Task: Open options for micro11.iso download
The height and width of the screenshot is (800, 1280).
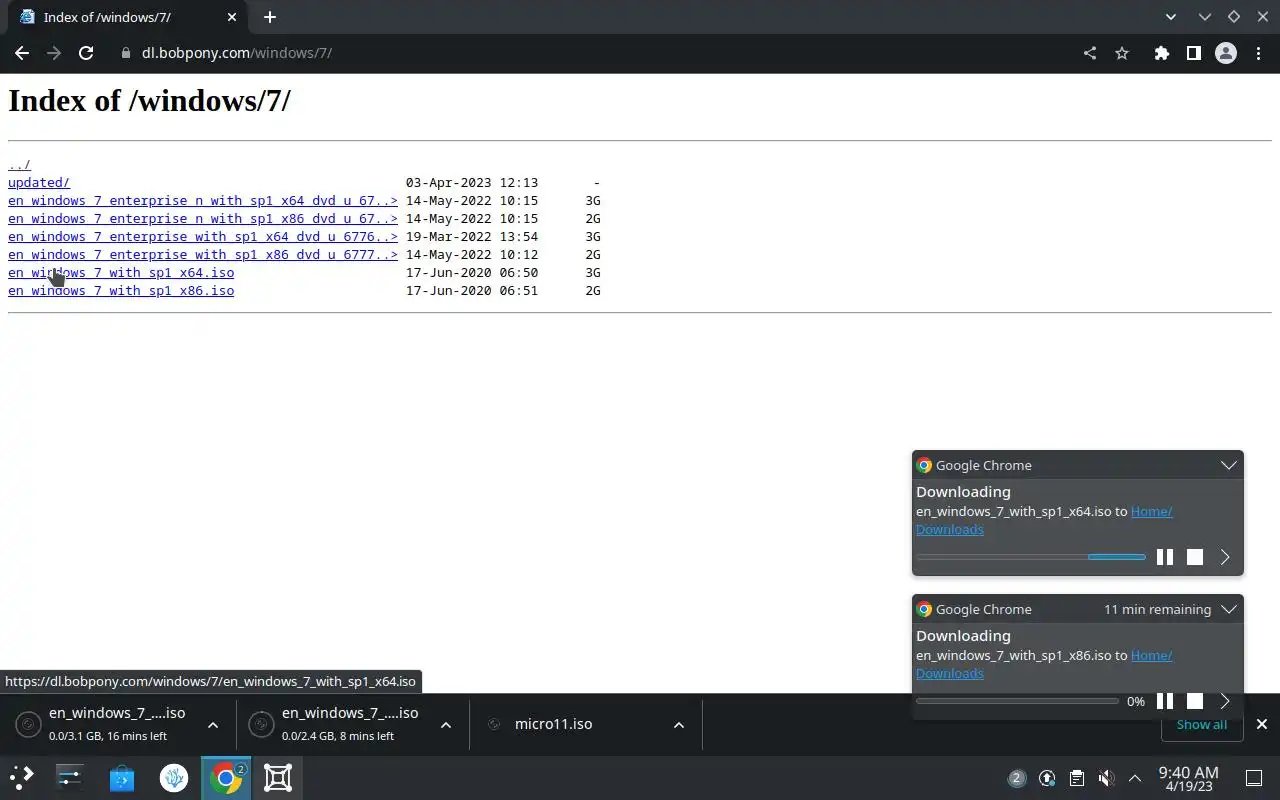Action: tap(679, 725)
